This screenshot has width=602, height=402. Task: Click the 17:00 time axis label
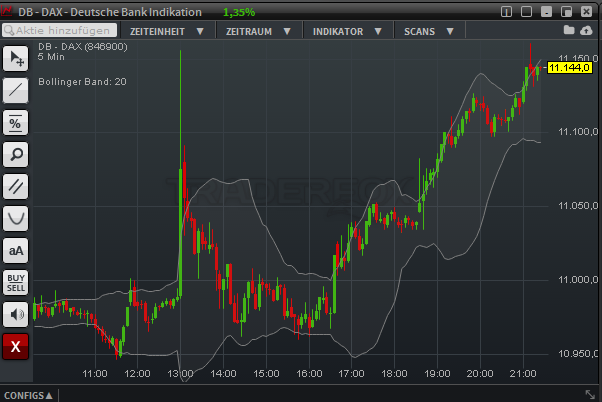pyautogui.click(x=351, y=374)
